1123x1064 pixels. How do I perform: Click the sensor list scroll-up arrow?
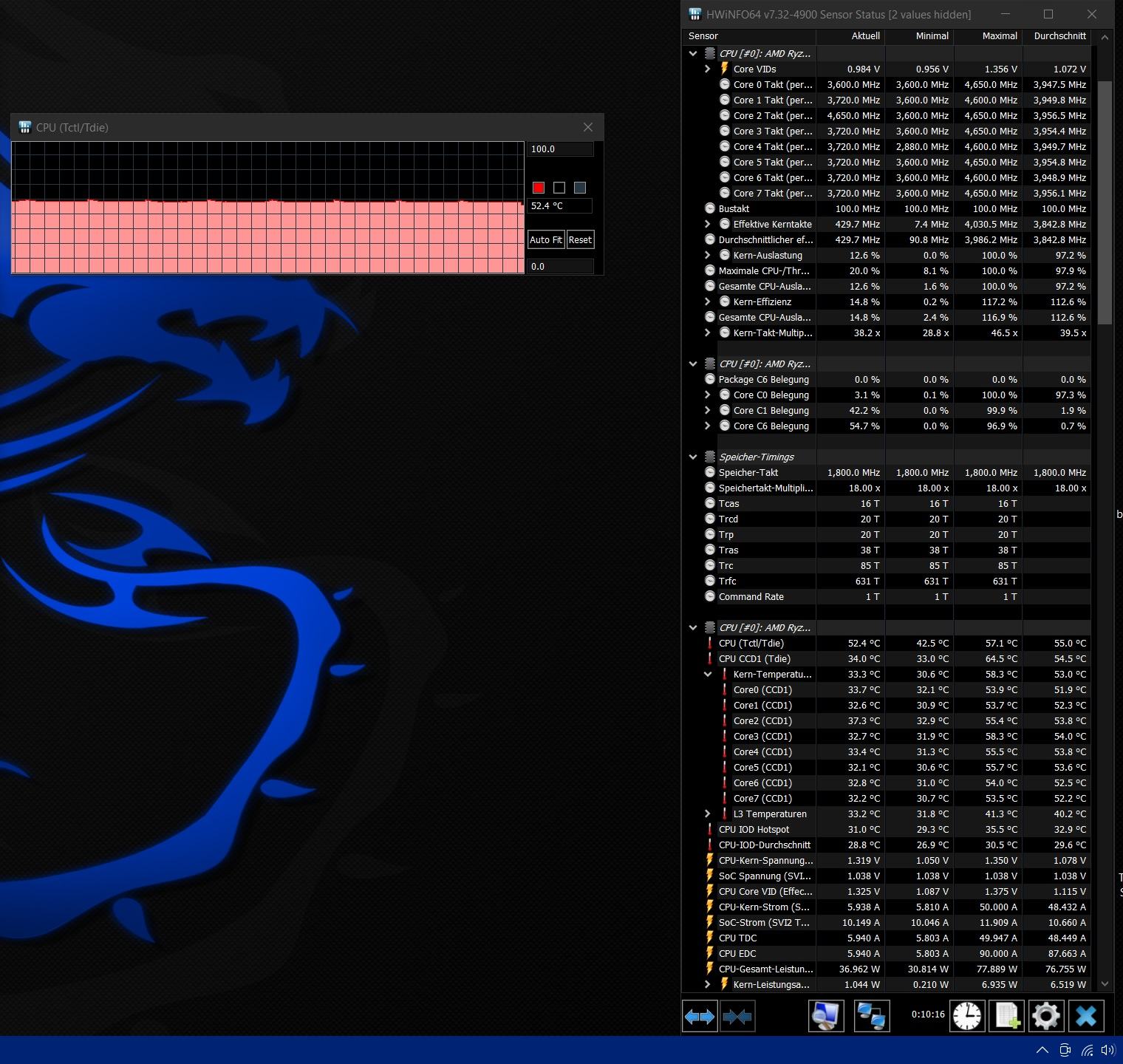pos(1105,36)
